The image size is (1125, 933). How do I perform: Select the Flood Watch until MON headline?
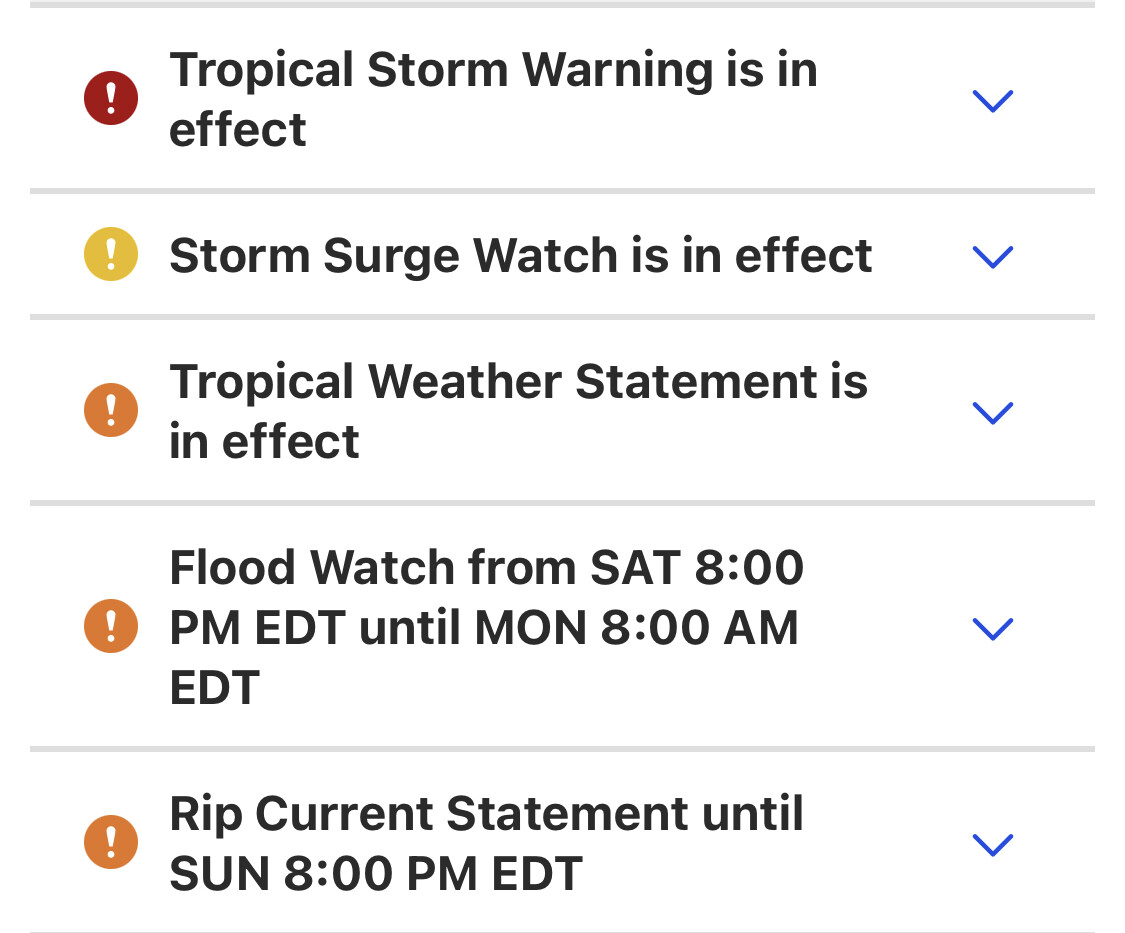pos(486,627)
